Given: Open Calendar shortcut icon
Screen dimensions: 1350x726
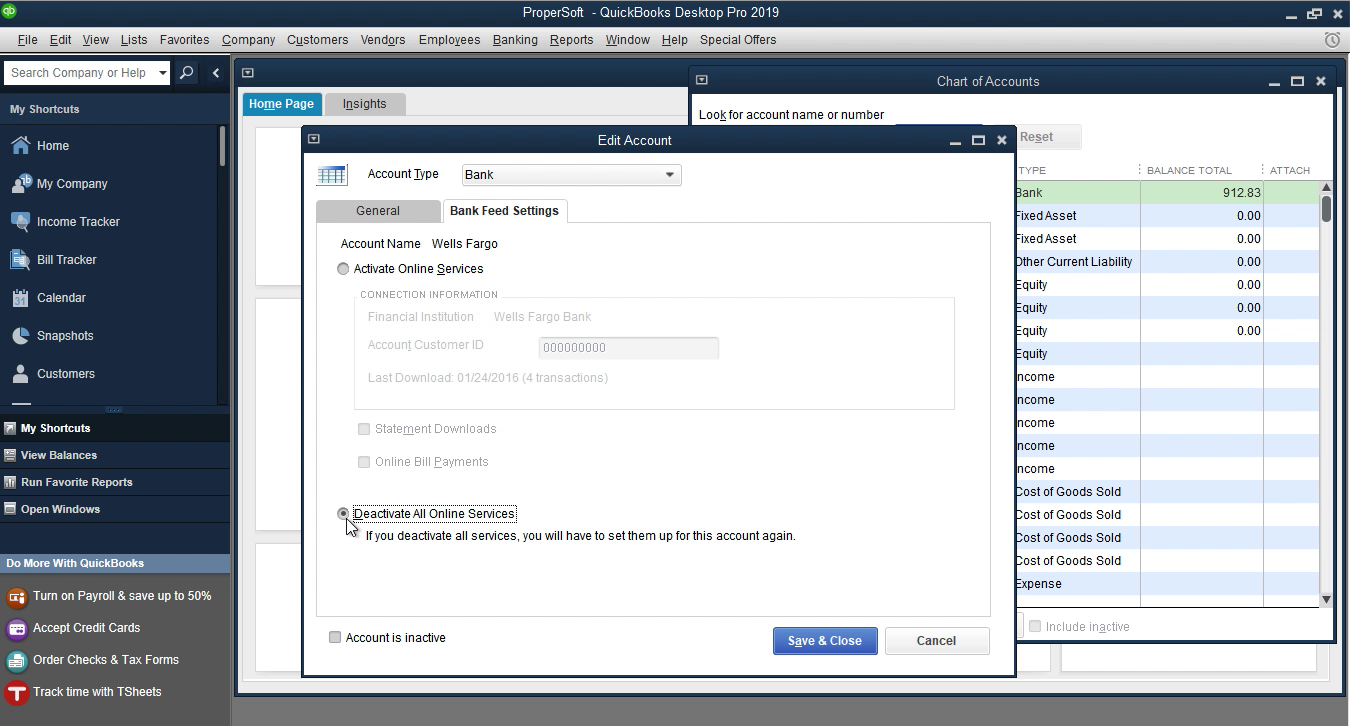Looking at the screenshot, I should pos(20,298).
